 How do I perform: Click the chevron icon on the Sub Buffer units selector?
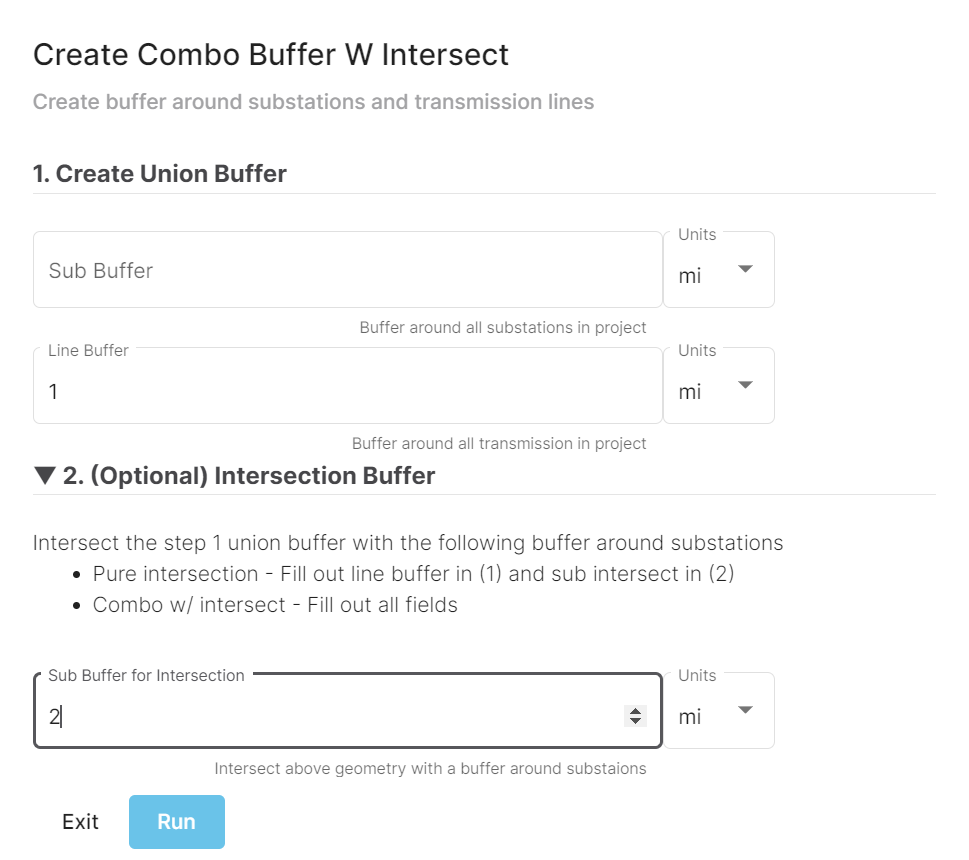pos(745,269)
